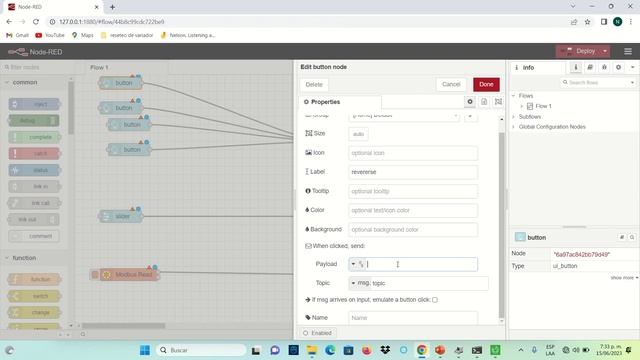Open the terminal app in taskbar

477,350
